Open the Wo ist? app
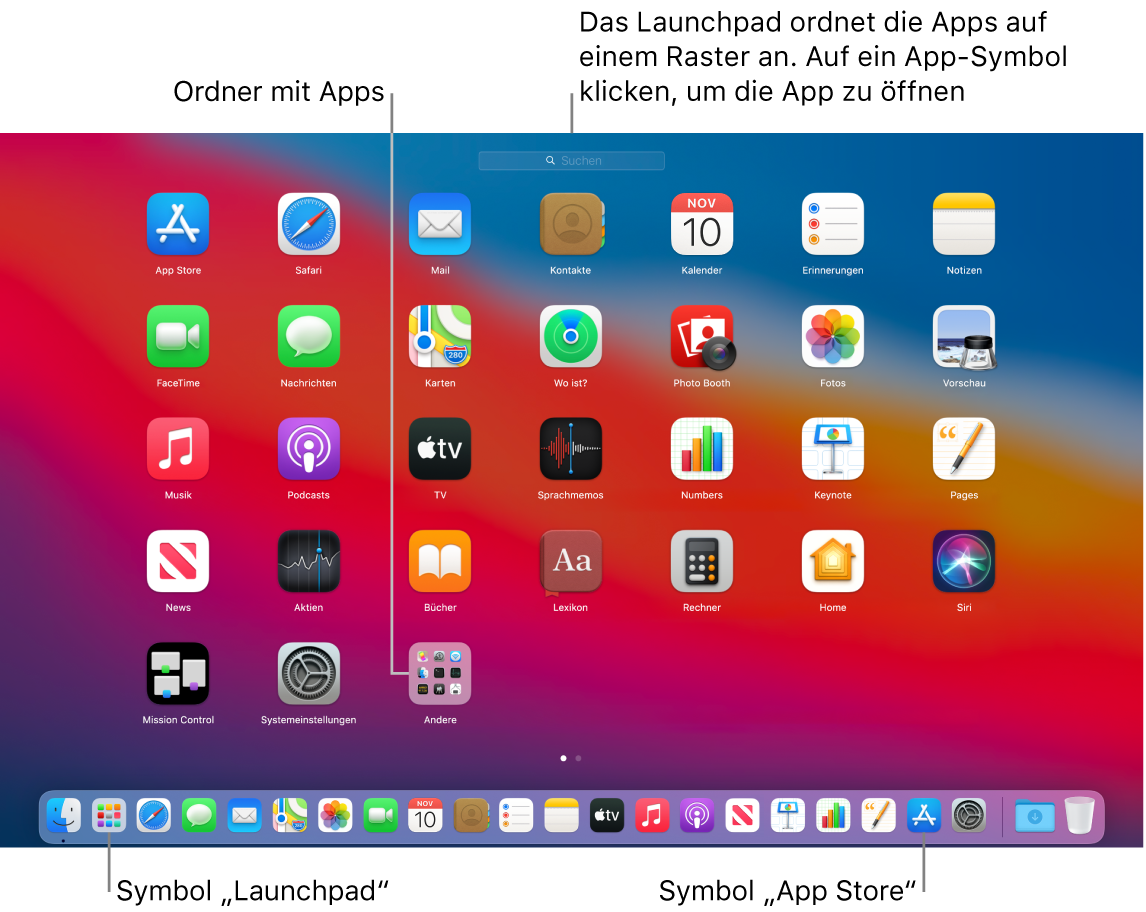 click(570, 337)
